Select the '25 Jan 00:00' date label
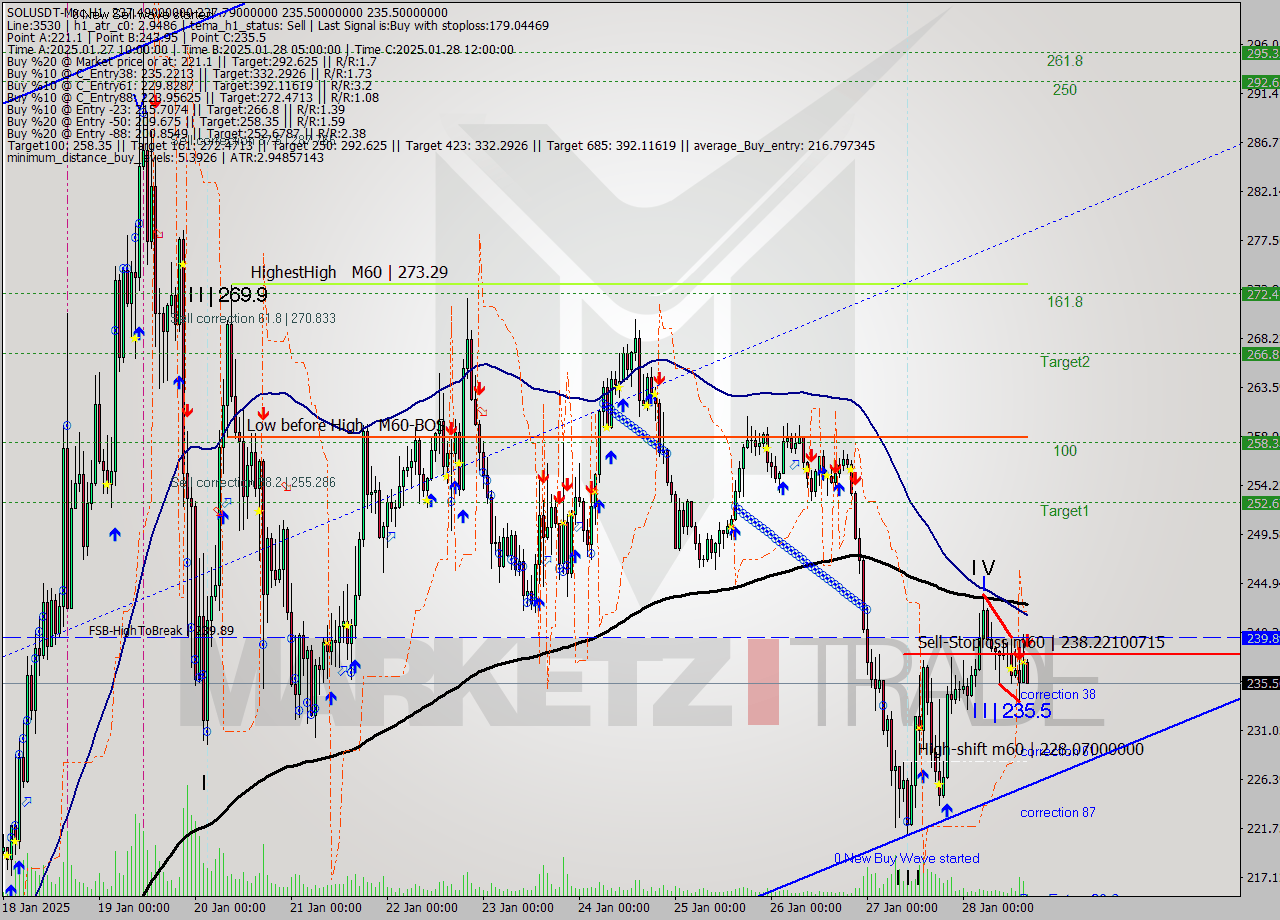 [711, 908]
